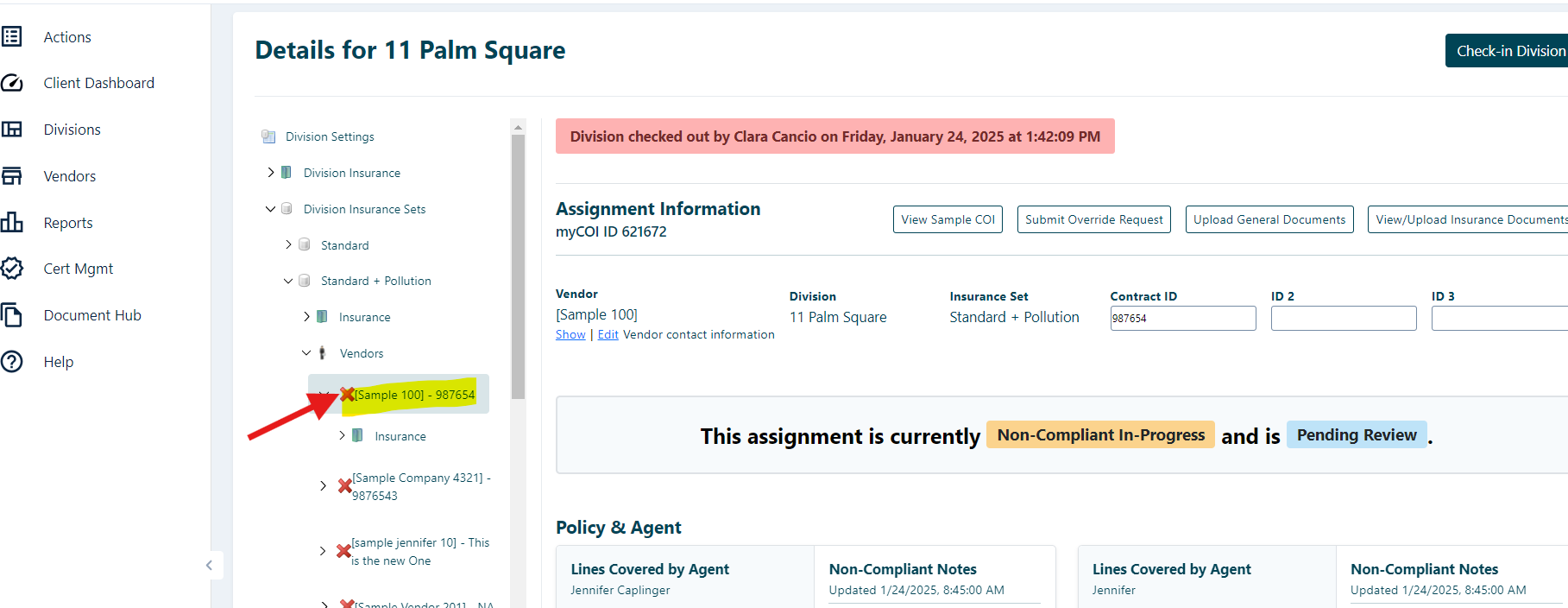Select the [Sample Company 4321] vendor item
The width and height of the screenshot is (1568, 608).
pyautogui.click(x=420, y=486)
